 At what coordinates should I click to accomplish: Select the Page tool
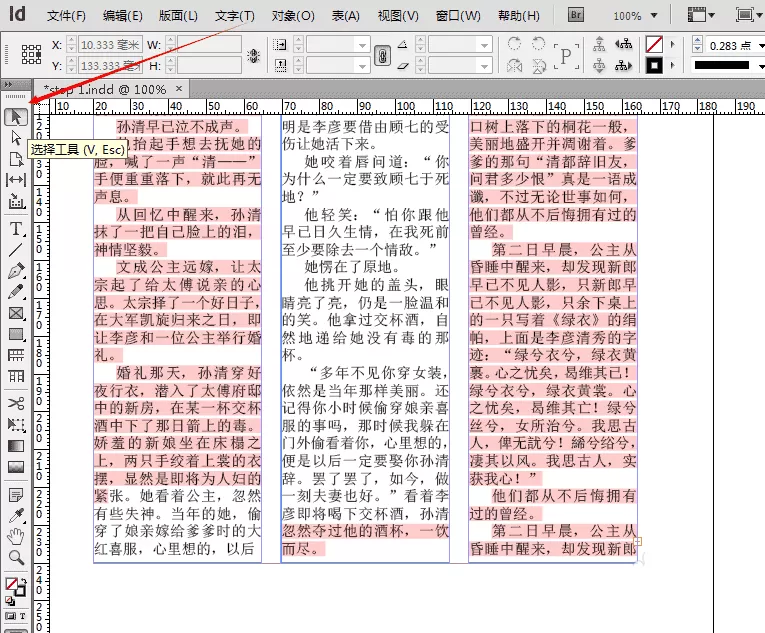pyautogui.click(x=16, y=159)
